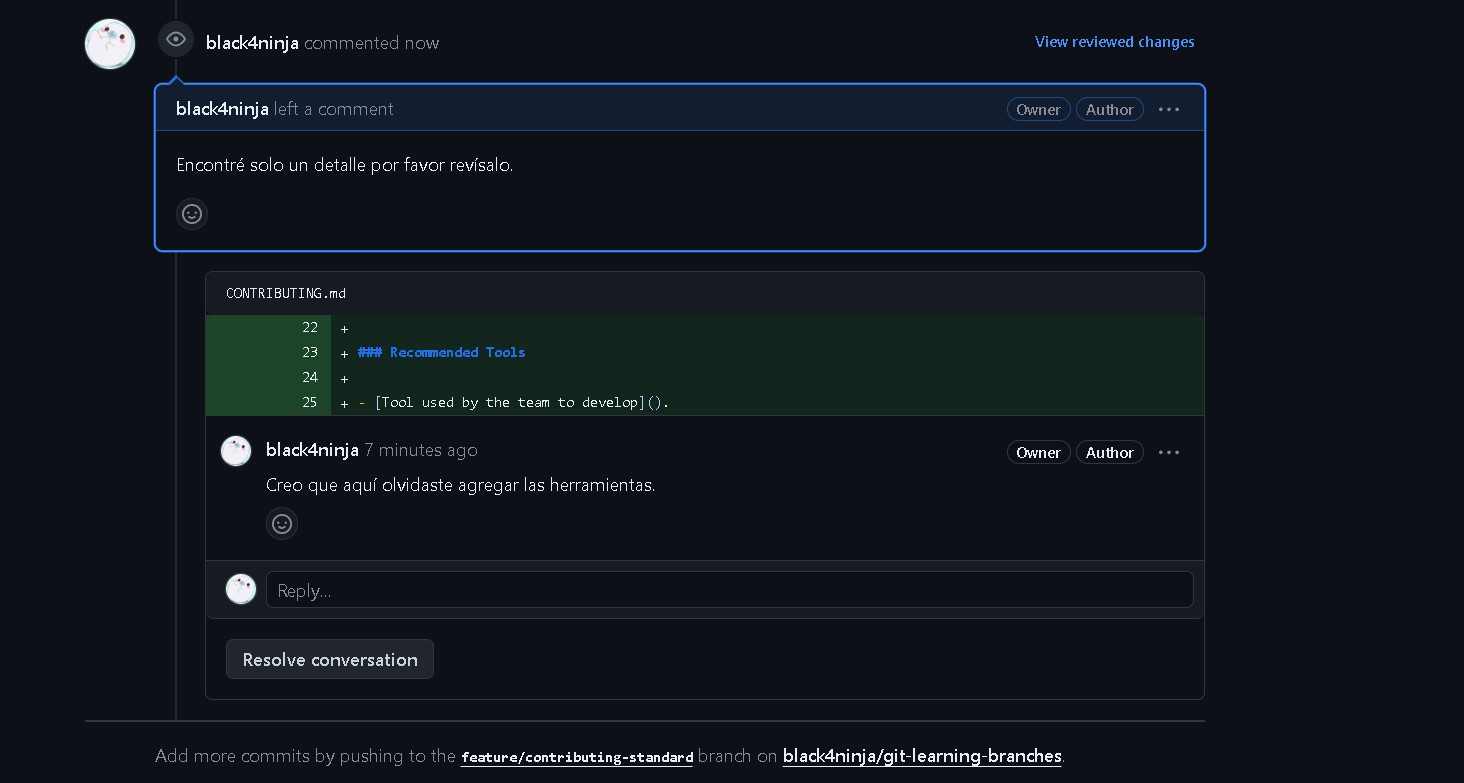Click the Author badge on the inline comment

[1109, 453]
